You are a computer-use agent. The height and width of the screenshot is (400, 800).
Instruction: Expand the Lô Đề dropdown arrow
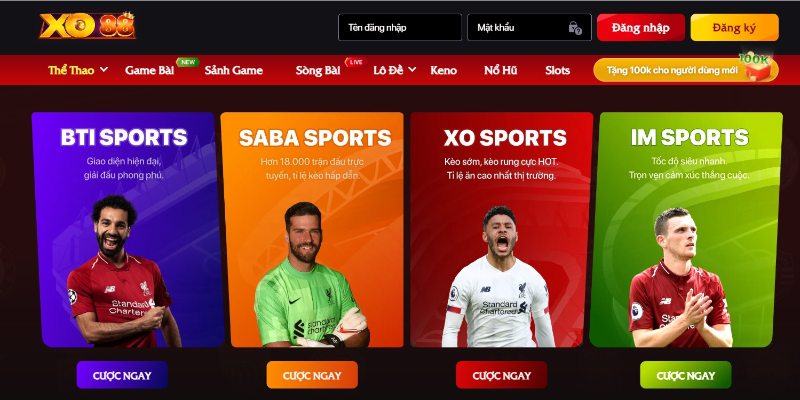[x=412, y=69]
